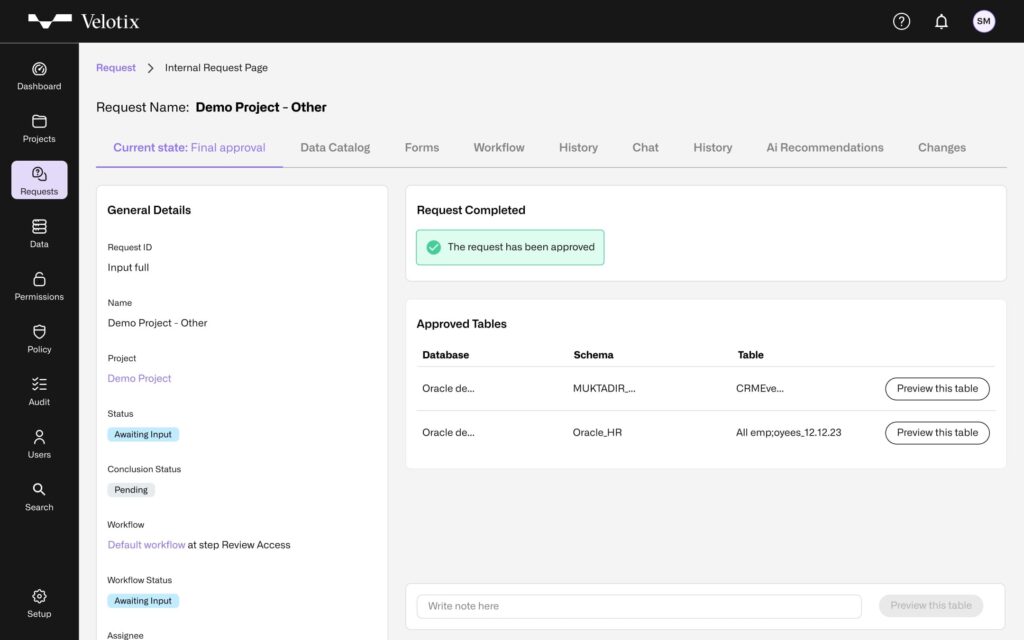
Task: Open the Search magnifier icon
Action: 39,489
